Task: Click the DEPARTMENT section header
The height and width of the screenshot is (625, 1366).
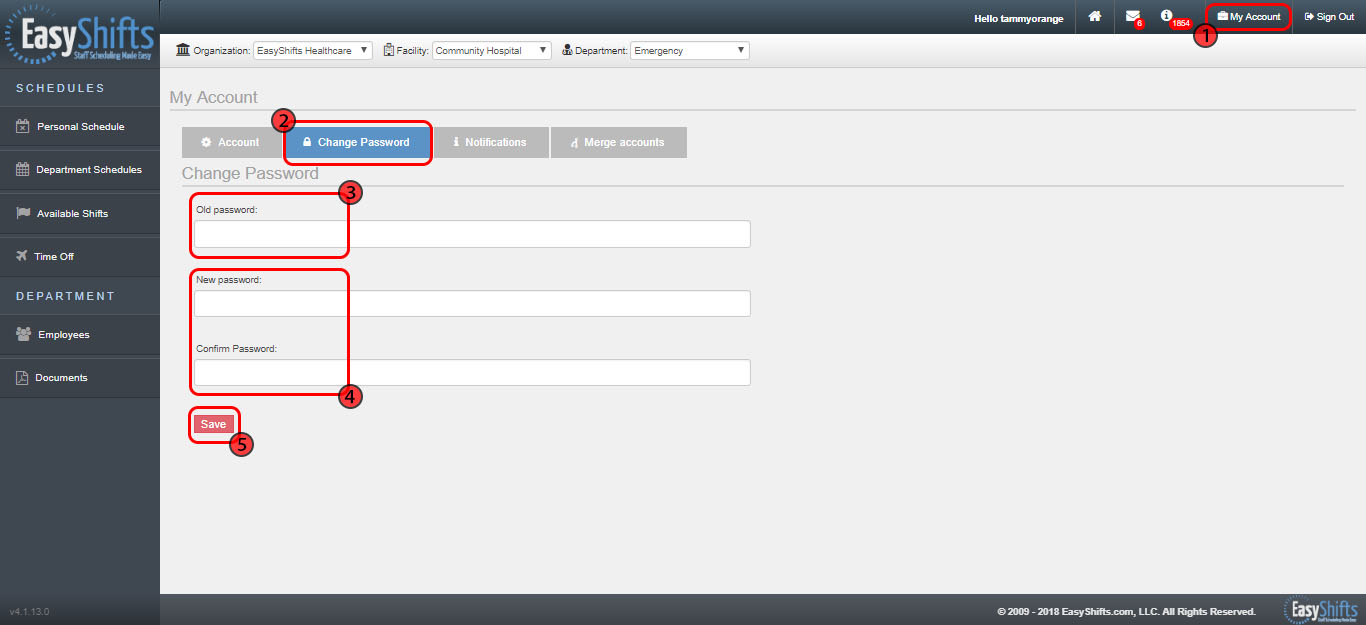Action: pyautogui.click(x=65, y=296)
